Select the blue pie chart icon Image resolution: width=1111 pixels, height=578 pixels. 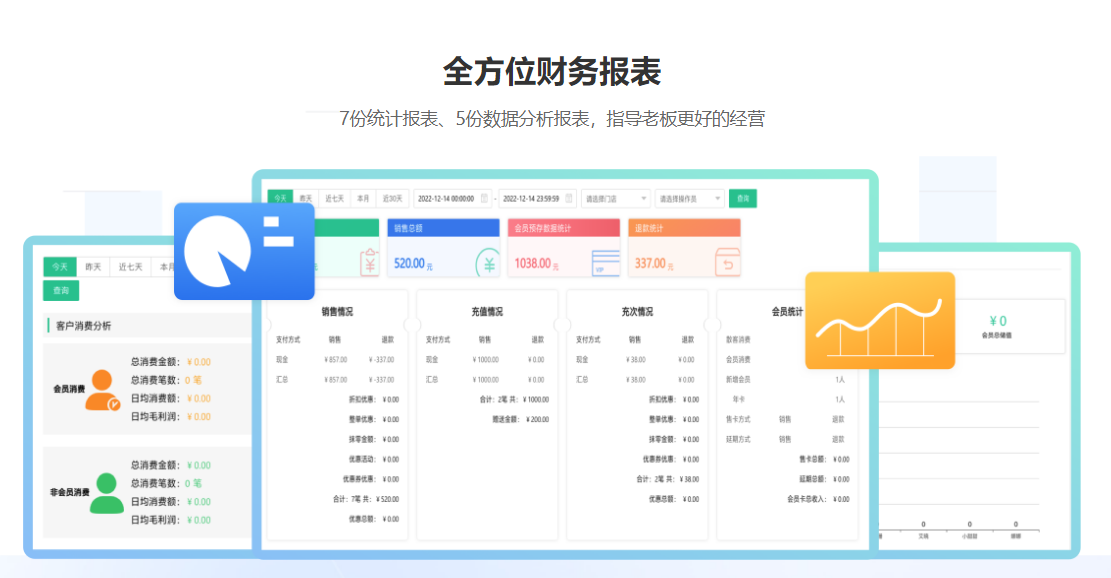click(x=243, y=250)
